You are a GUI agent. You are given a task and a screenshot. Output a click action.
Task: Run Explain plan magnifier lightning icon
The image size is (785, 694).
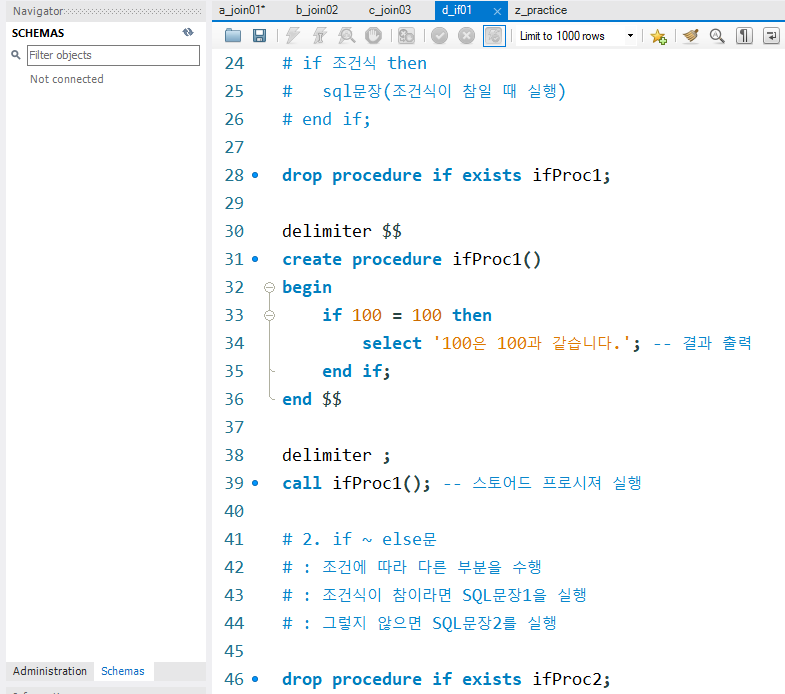(346, 36)
